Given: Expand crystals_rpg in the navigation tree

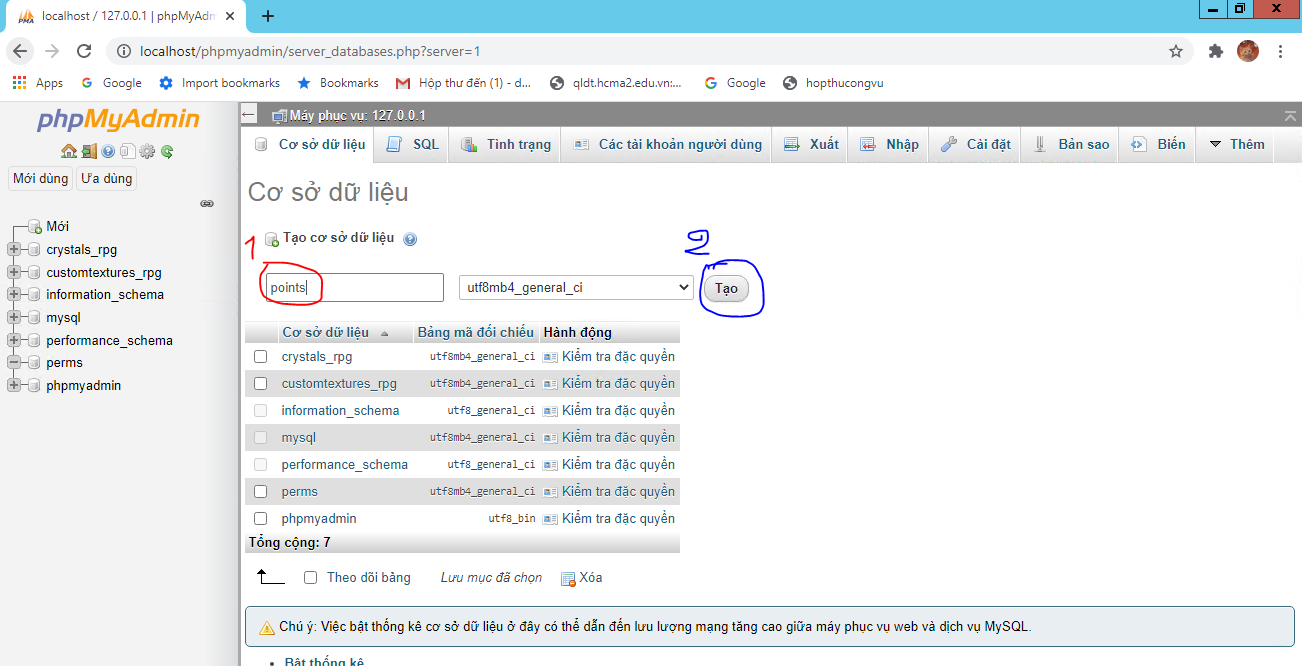Looking at the screenshot, I should pyautogui.click(x=14, y=250).
